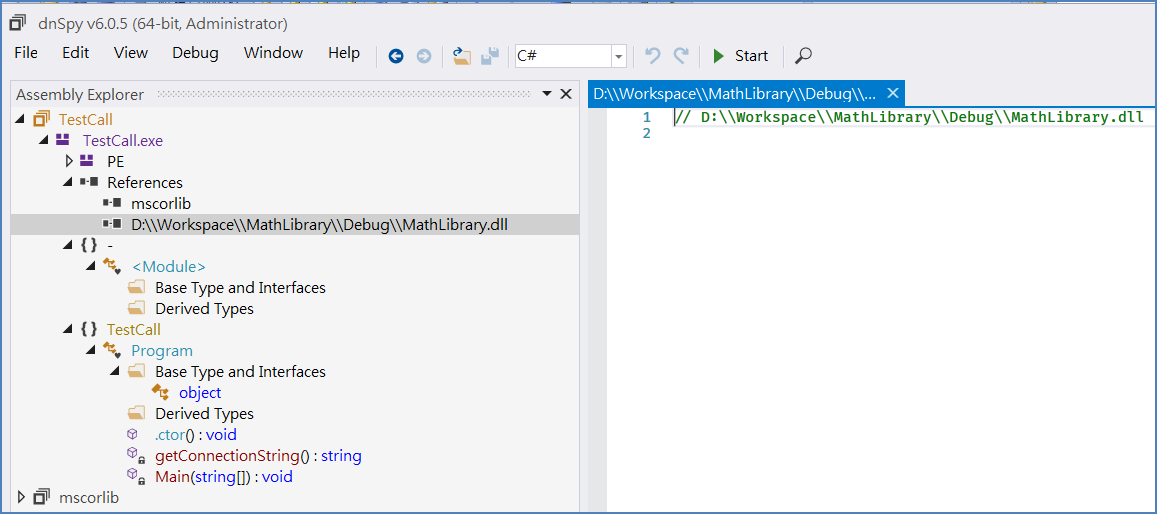Collapse the References tree node
The width and height of the screenshot is (1157, 514).
point(69,182)
